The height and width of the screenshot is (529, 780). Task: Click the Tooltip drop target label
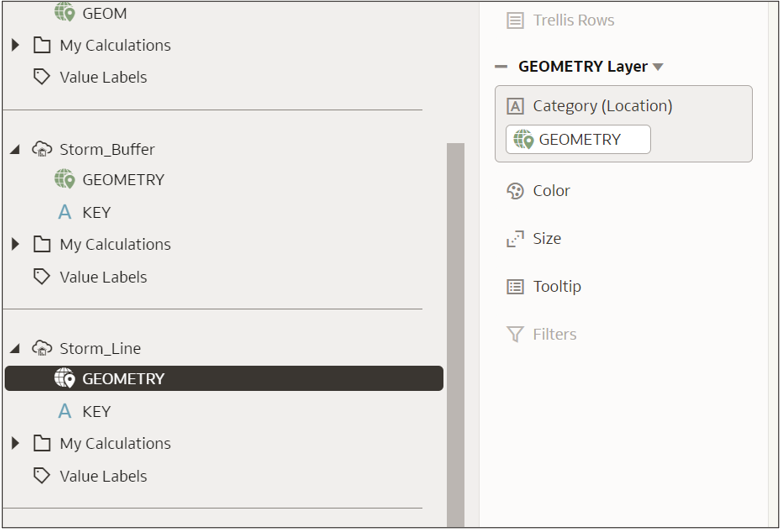point(557,287)
